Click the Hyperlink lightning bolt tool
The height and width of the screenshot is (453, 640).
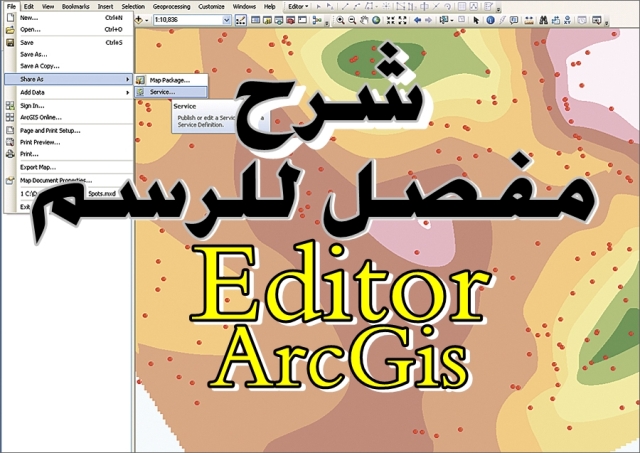[502, 20]
